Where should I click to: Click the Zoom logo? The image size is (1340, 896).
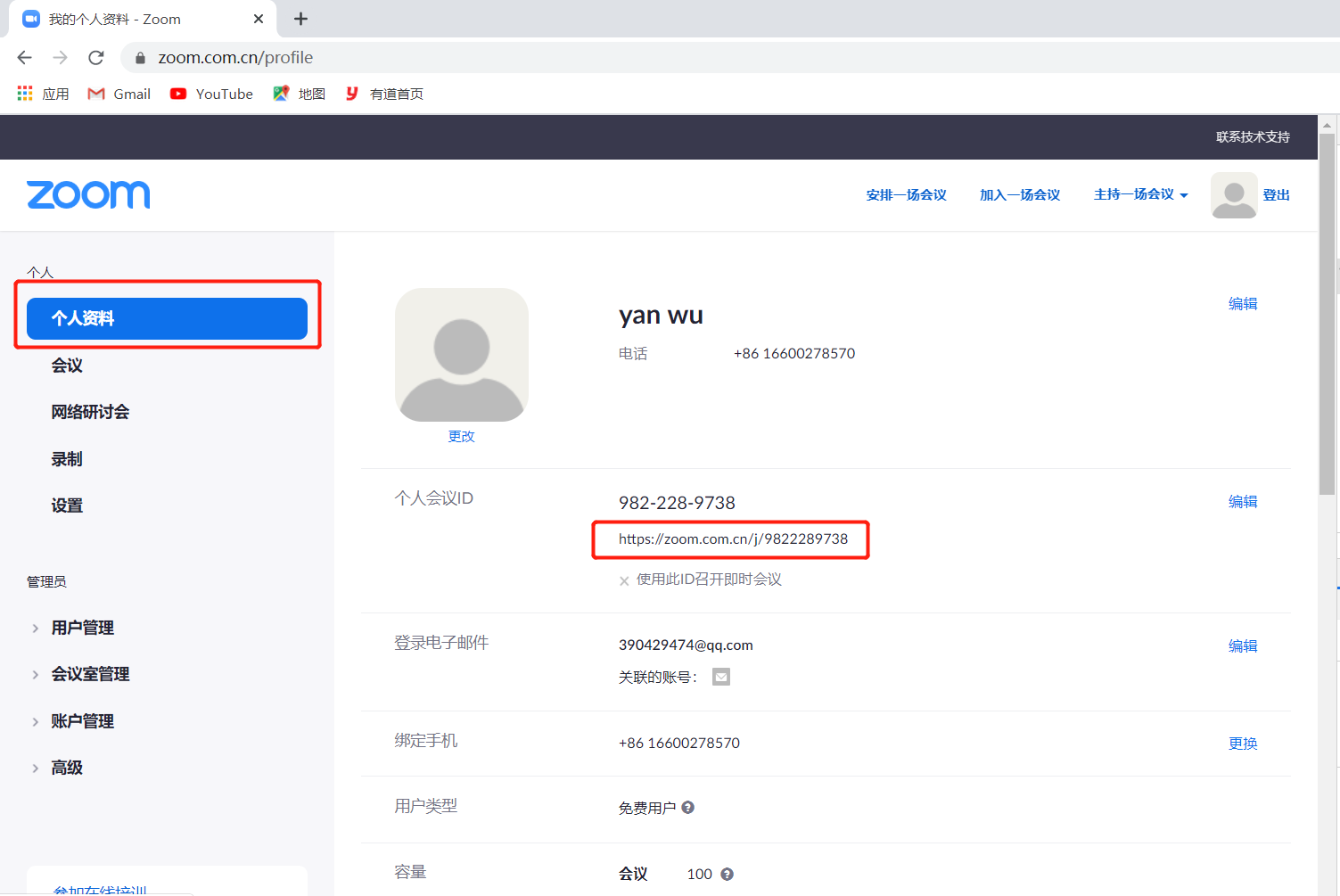coord(88,194)
